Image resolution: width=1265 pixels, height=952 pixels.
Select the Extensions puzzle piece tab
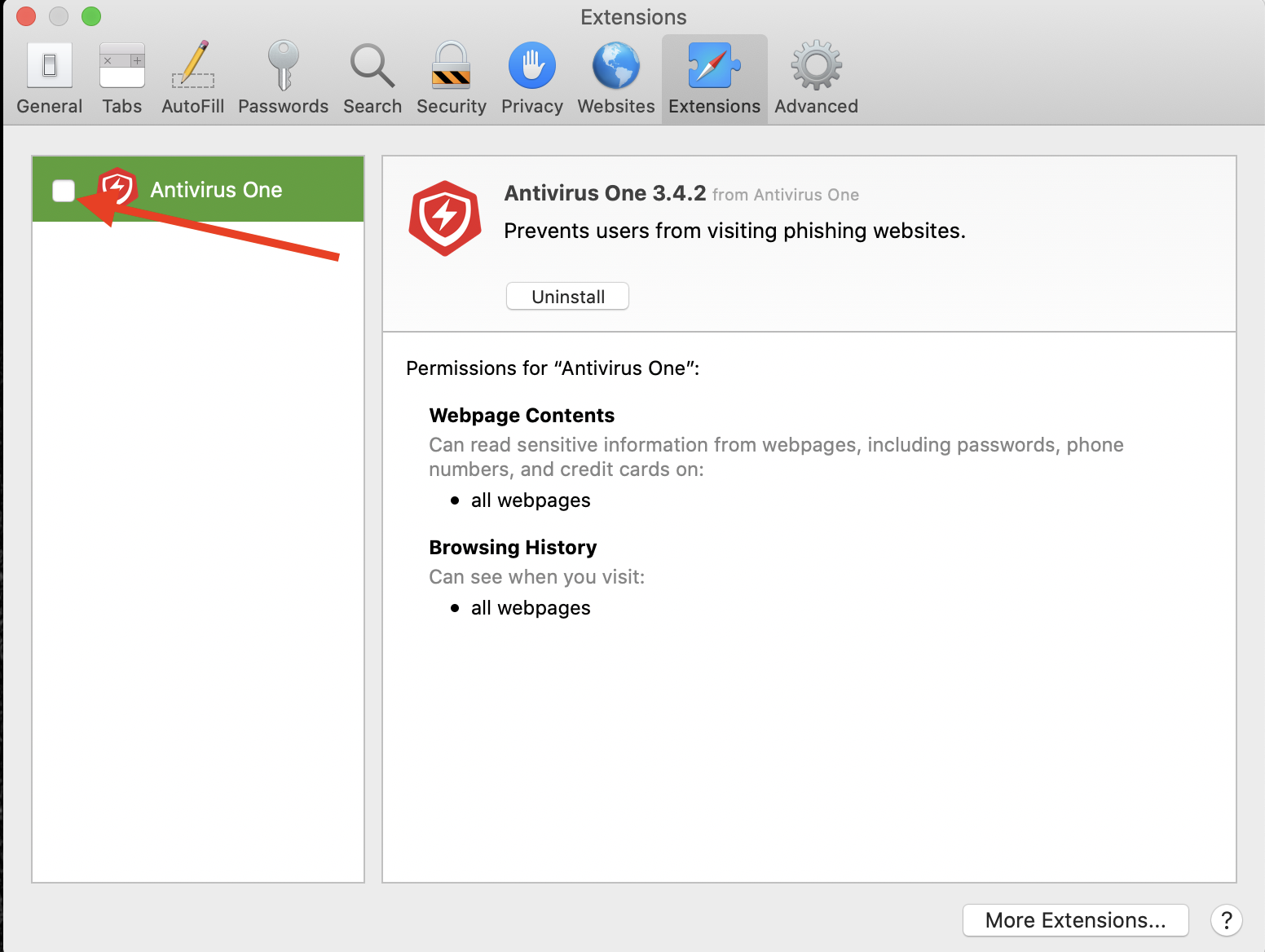[715, 79]
